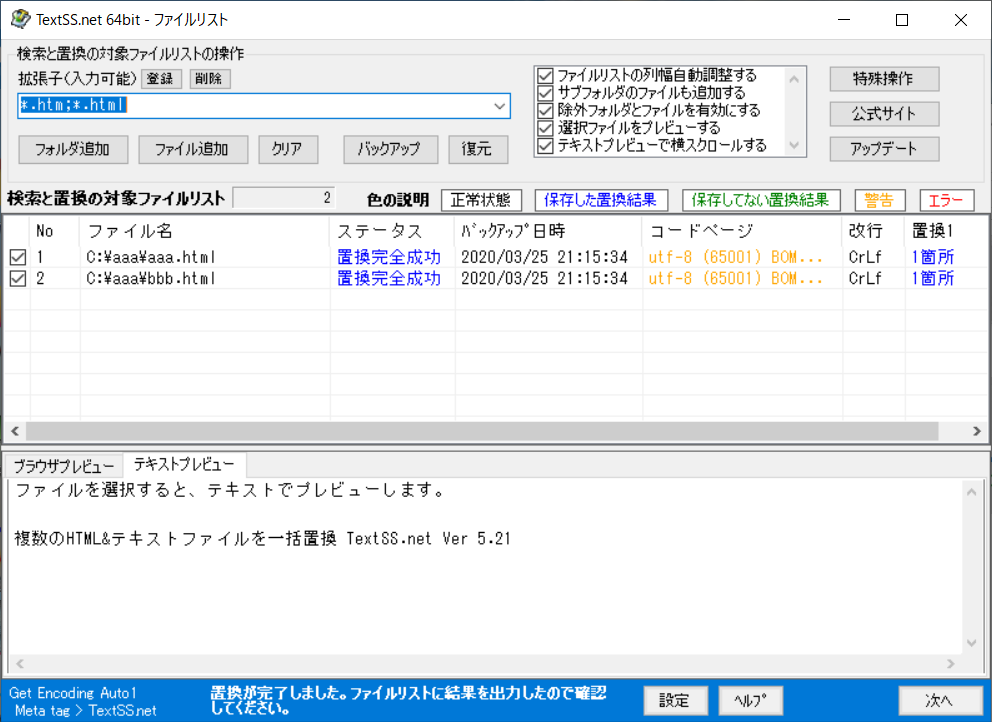Open the バックアップ function
This screenshot has width=992, height=722.
pyautogui.click(x=389, y=149)
